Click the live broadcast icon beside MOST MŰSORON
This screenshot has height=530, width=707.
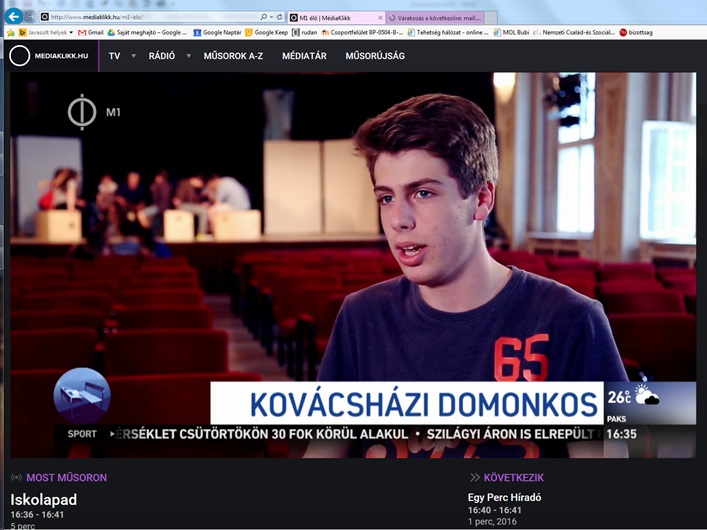16,477
